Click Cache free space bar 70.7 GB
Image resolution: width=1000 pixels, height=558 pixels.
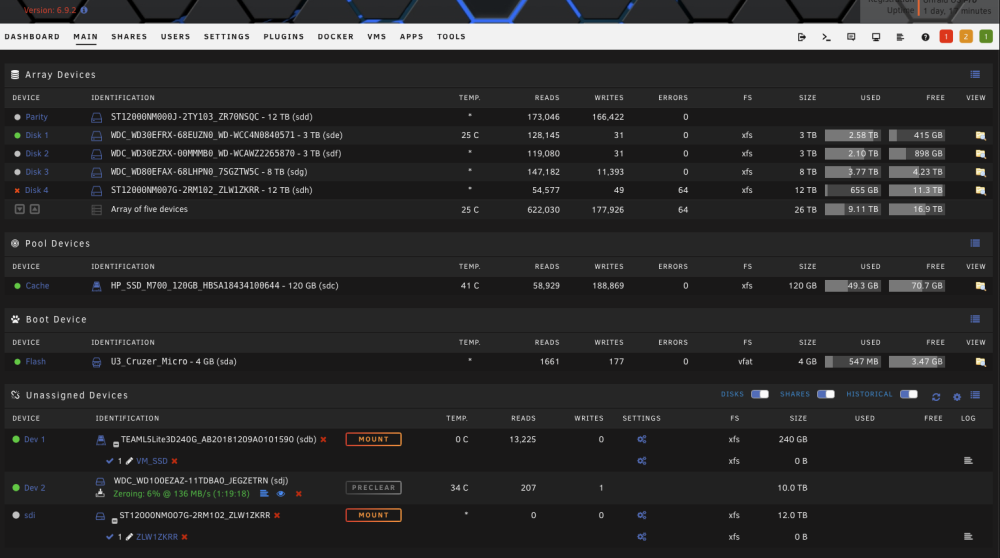(x=916, y=286)
